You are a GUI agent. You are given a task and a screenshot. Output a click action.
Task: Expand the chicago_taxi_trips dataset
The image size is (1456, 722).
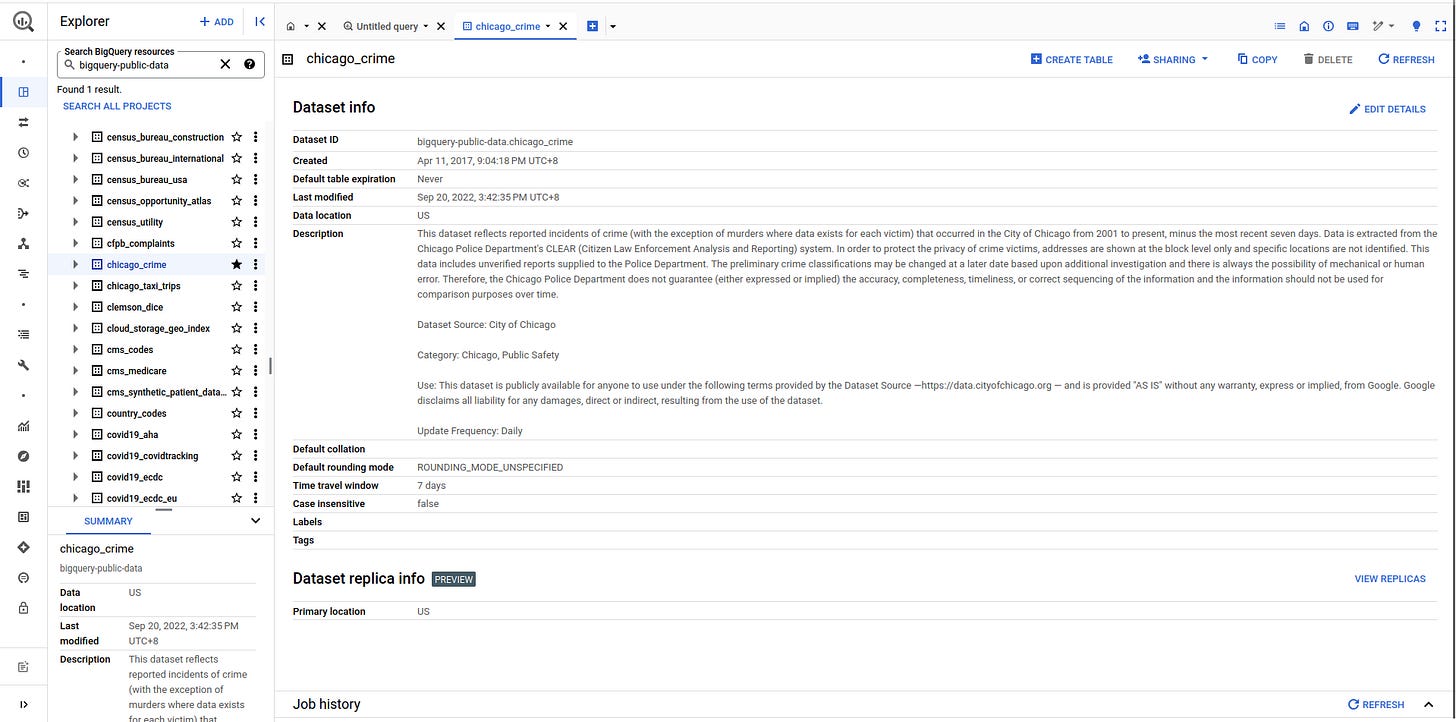coord(76,286)
